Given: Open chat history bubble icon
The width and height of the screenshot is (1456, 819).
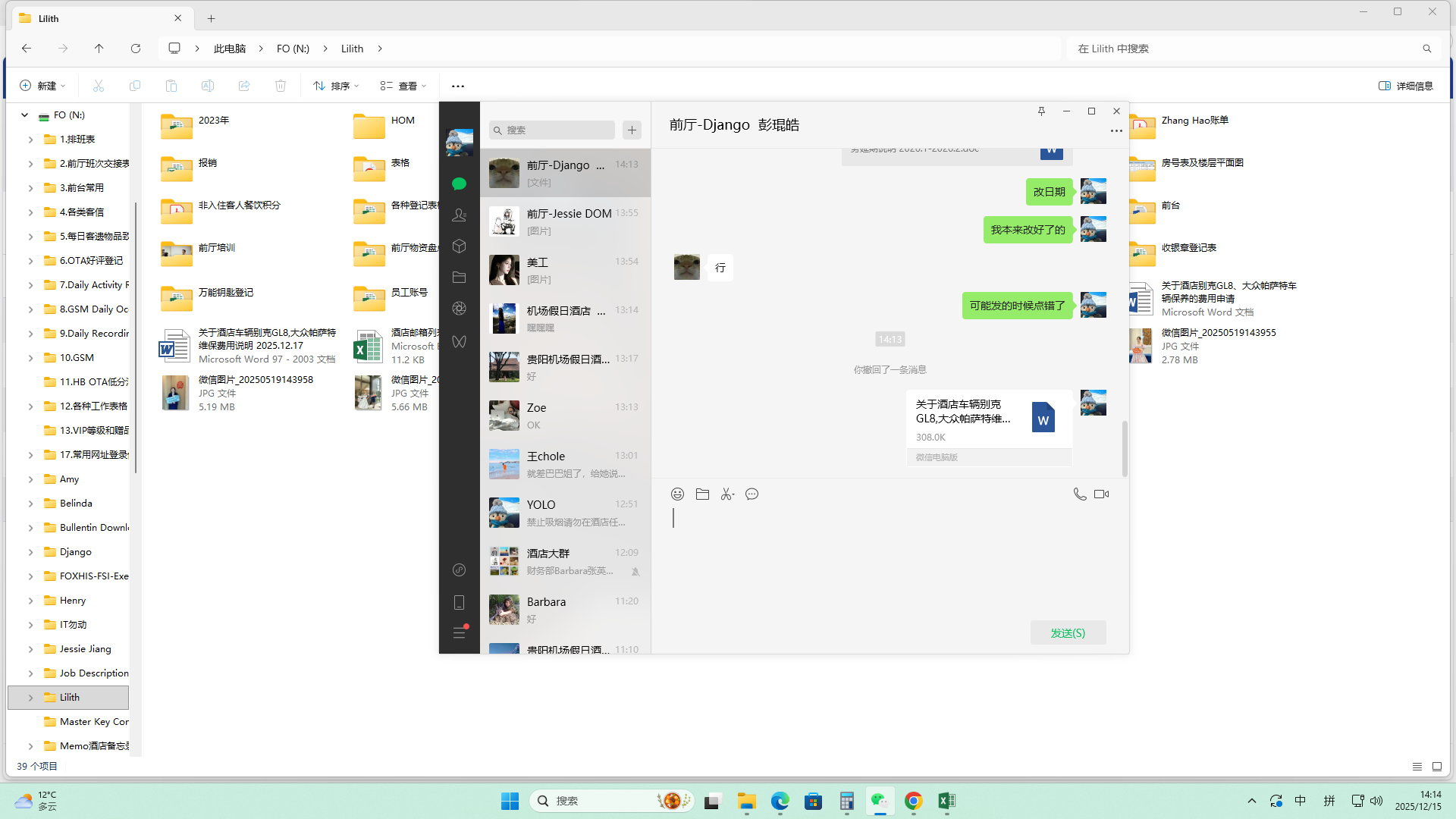Looking at the screenshot, I should (752, 494).
